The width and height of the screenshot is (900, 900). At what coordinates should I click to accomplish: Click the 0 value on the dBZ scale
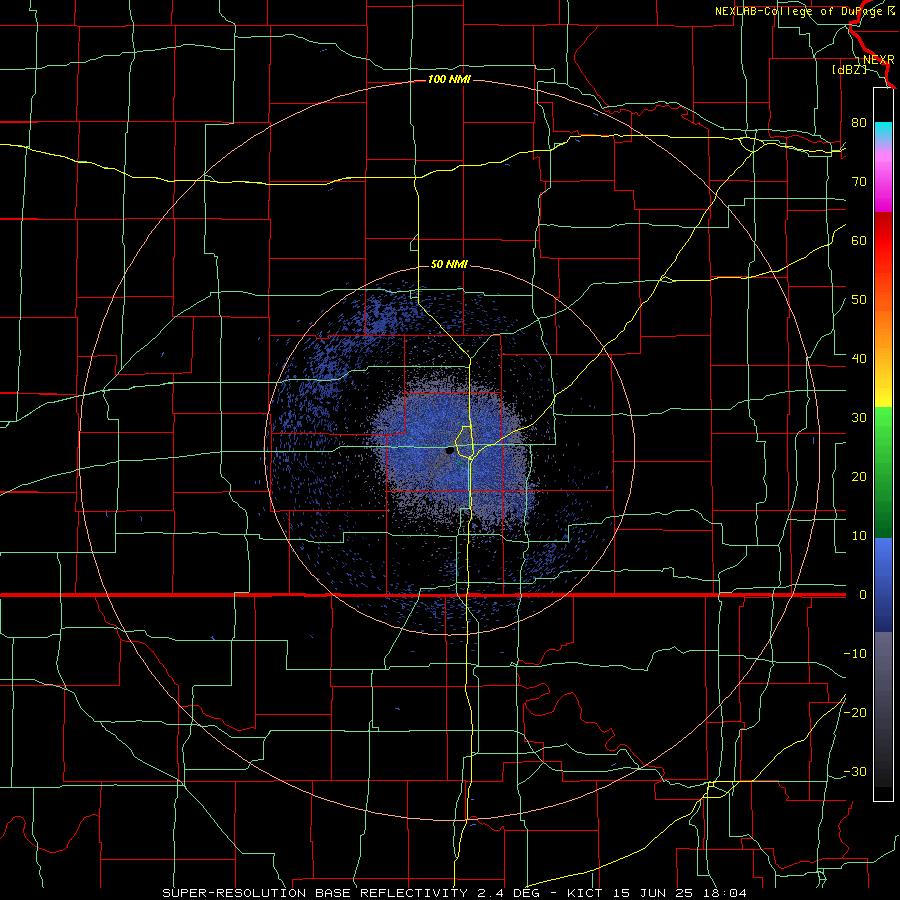pyautogui.click(x=862, y=595)
